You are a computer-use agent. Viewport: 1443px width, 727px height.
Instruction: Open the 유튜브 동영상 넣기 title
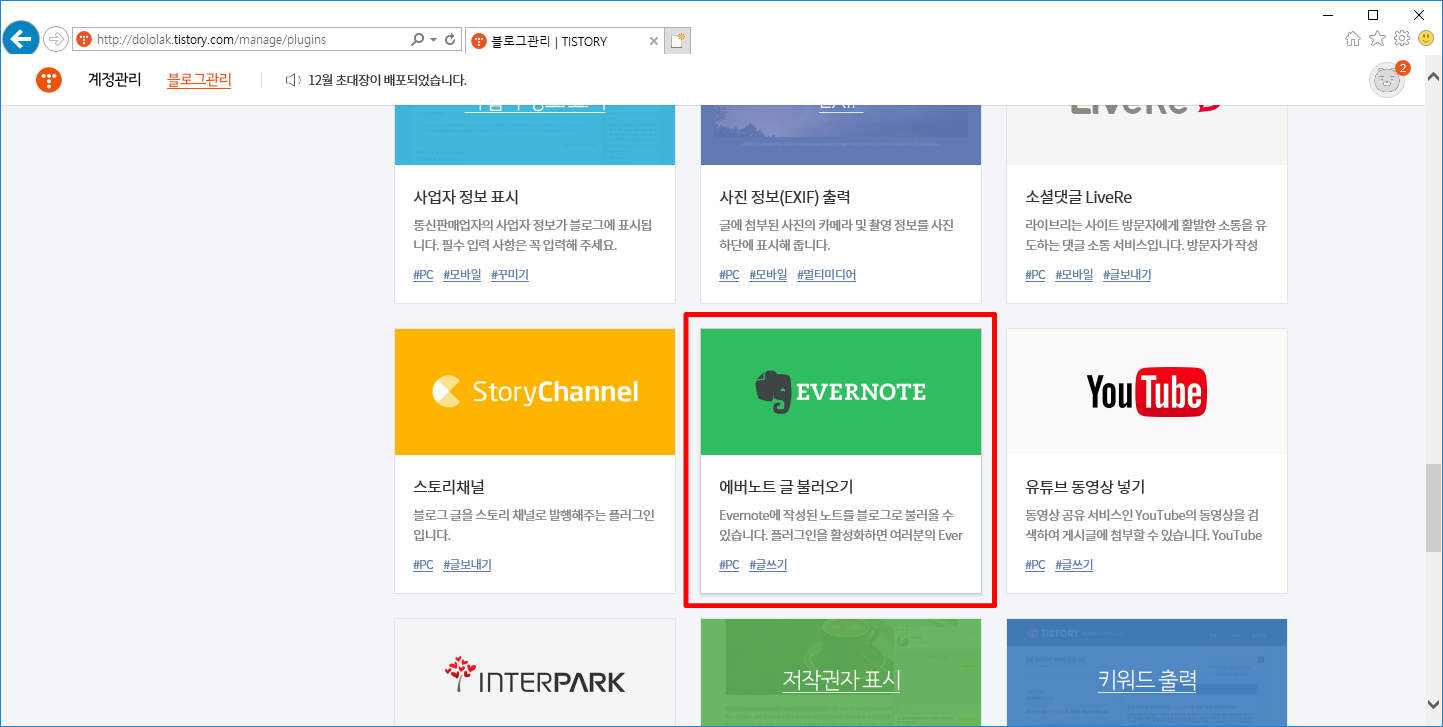pyautogui.click(x=1085, y=487)
